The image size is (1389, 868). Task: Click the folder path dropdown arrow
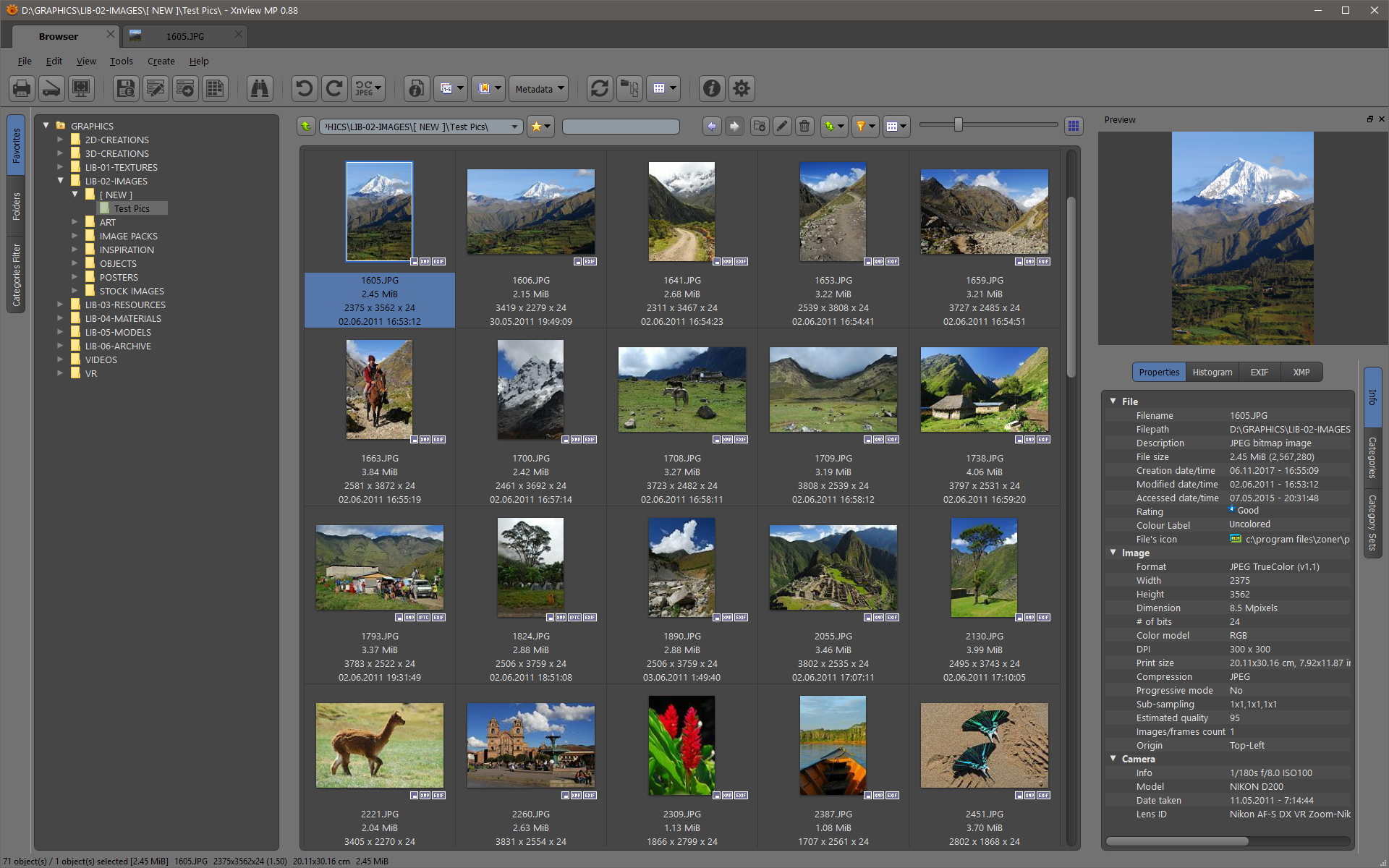(510, 127)
